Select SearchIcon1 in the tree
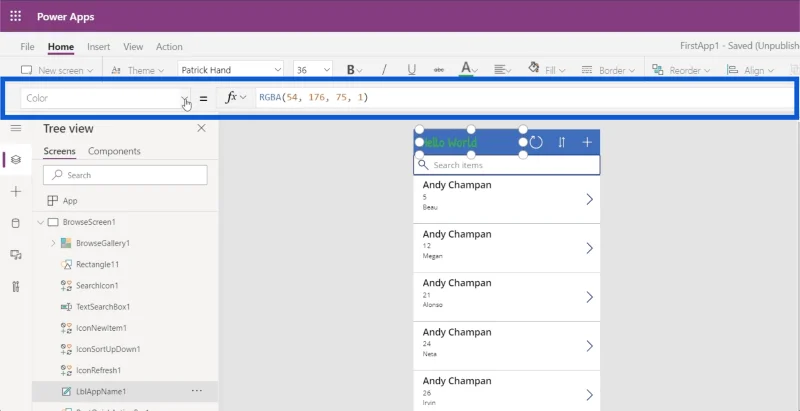 [97, 286]
